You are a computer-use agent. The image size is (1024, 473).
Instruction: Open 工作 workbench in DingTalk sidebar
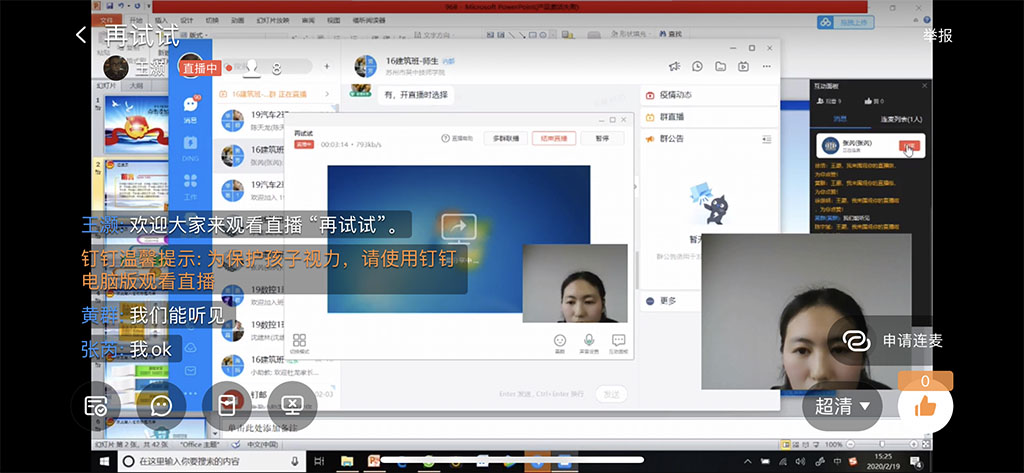(x=190, y=186)
